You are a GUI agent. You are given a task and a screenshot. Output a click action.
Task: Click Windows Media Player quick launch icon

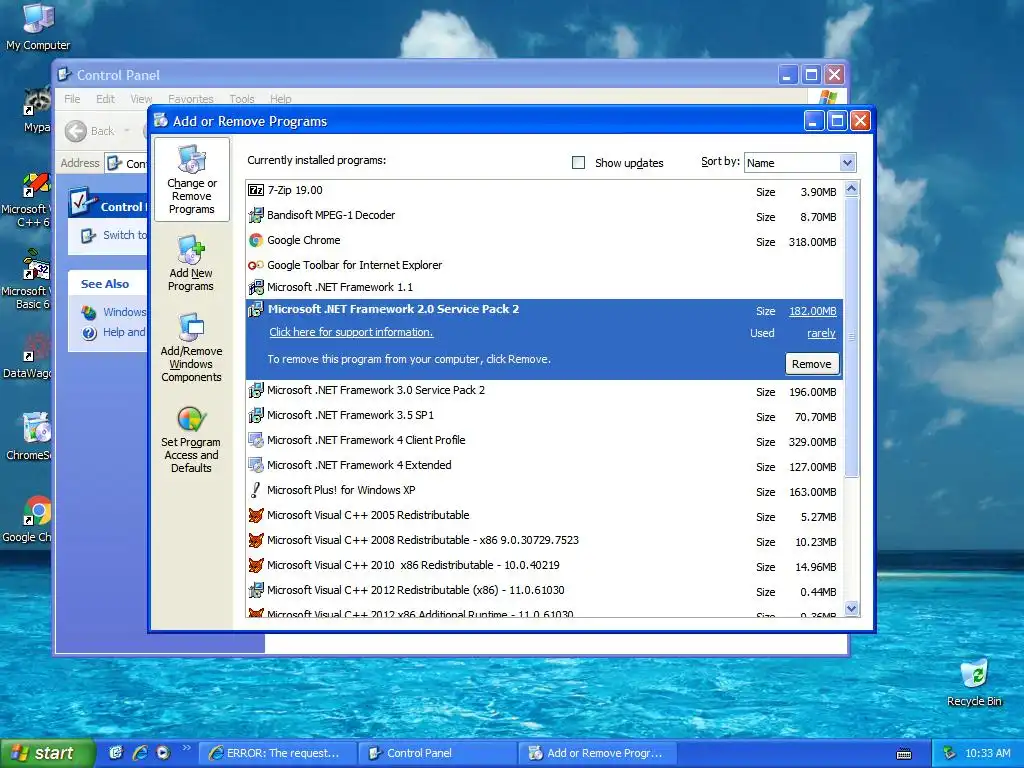(x=163, y=753)
